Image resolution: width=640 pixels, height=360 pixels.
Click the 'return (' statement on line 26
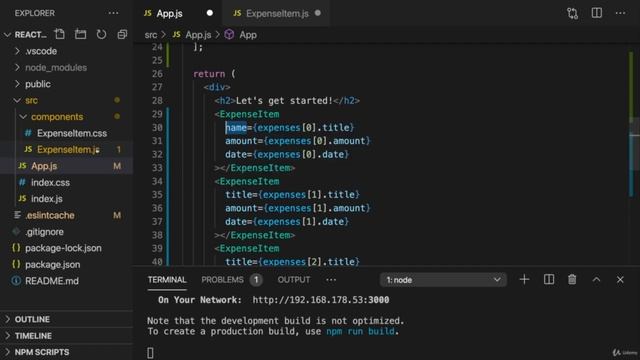[214, 74]
